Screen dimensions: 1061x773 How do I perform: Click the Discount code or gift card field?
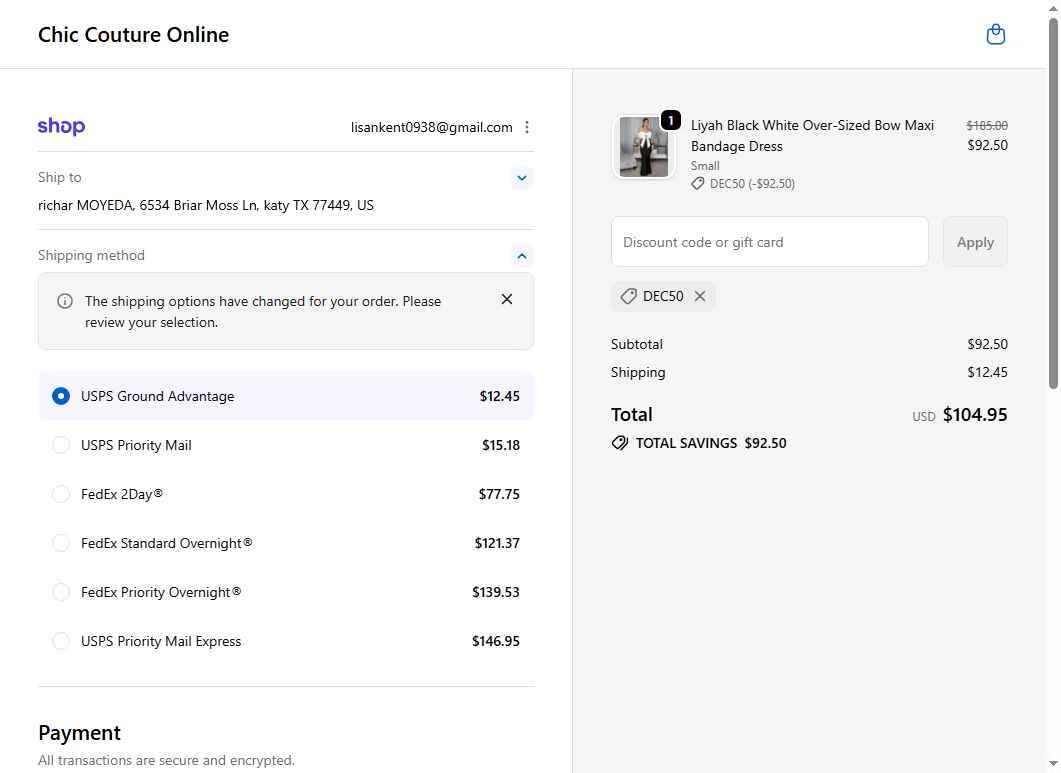(x=770, y=242)
